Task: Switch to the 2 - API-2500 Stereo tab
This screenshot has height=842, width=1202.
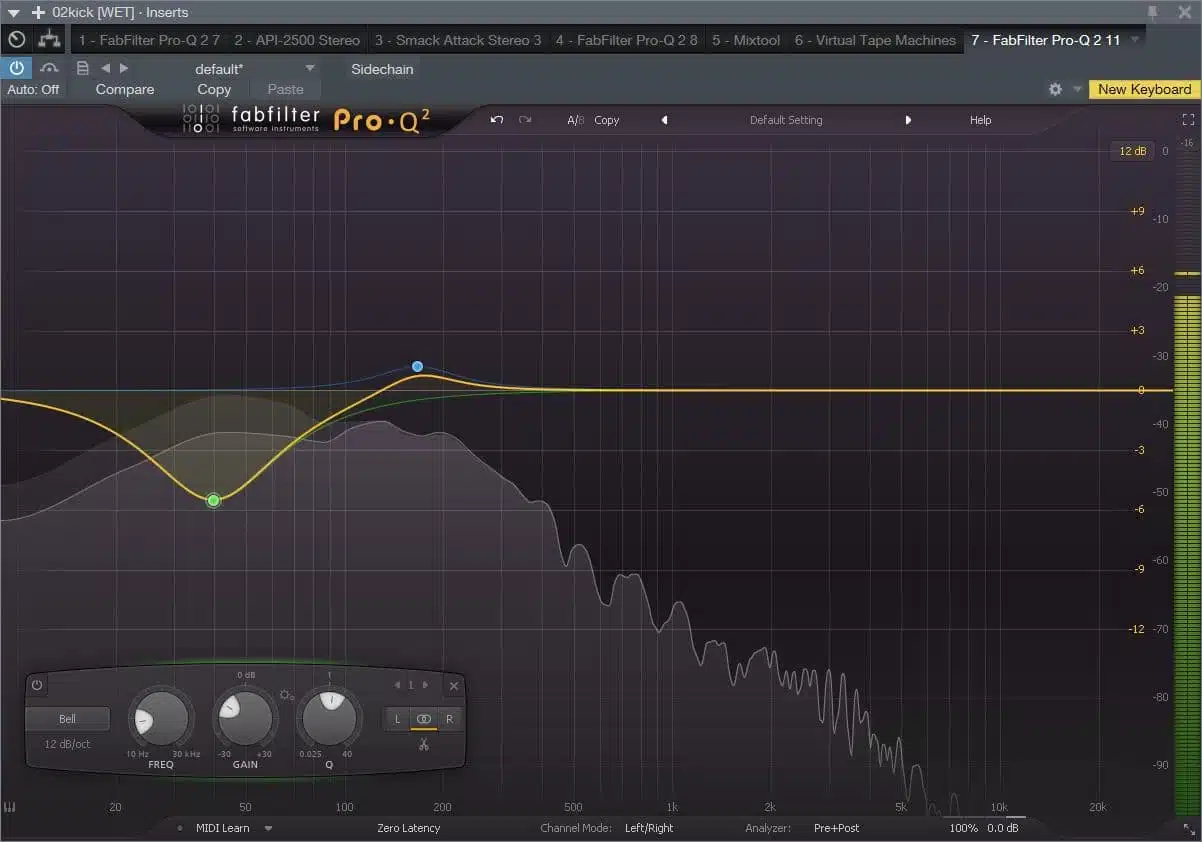Action: click(x=297, y=40)
